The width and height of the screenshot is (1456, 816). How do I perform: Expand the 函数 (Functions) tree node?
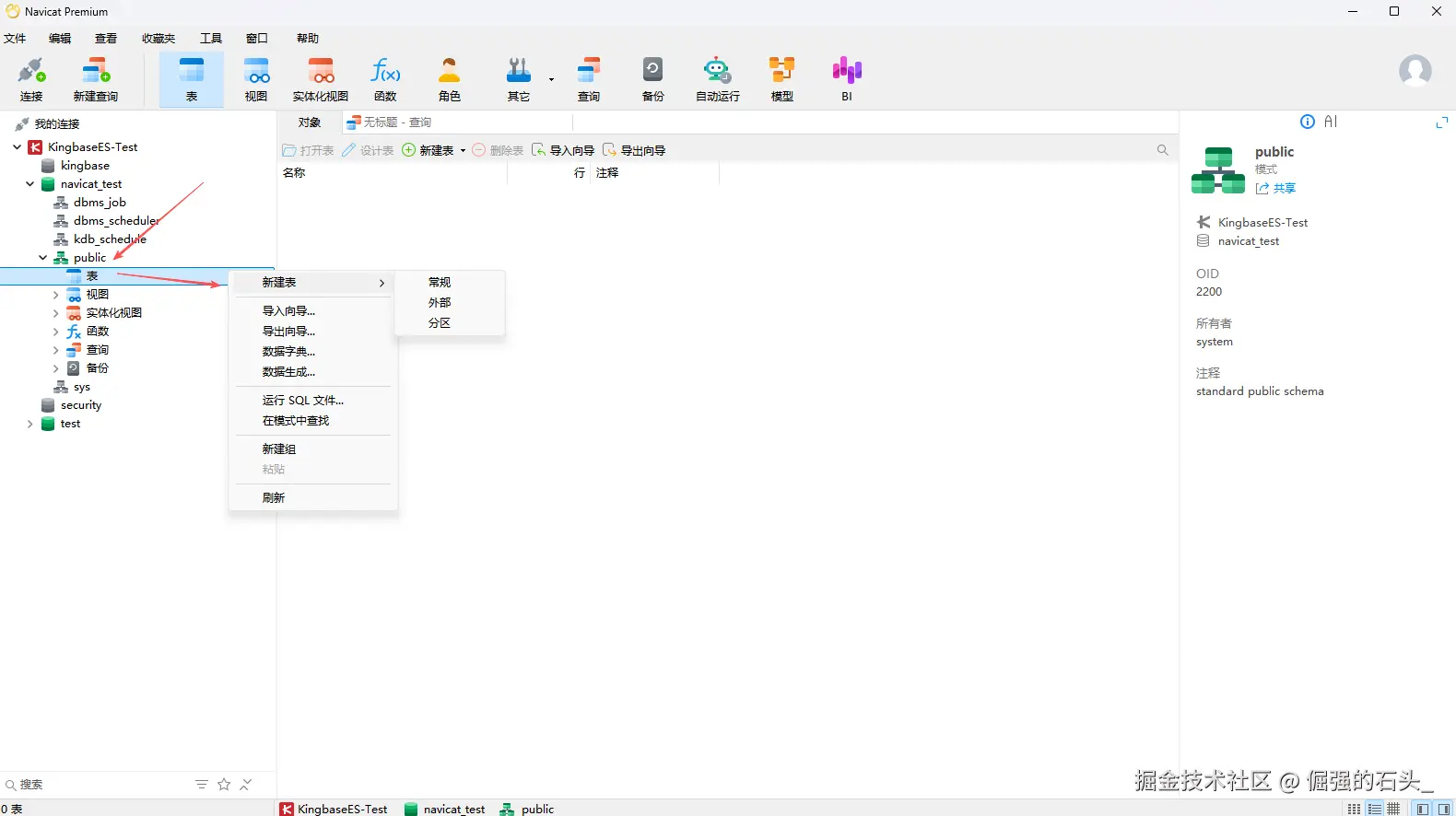56,332
